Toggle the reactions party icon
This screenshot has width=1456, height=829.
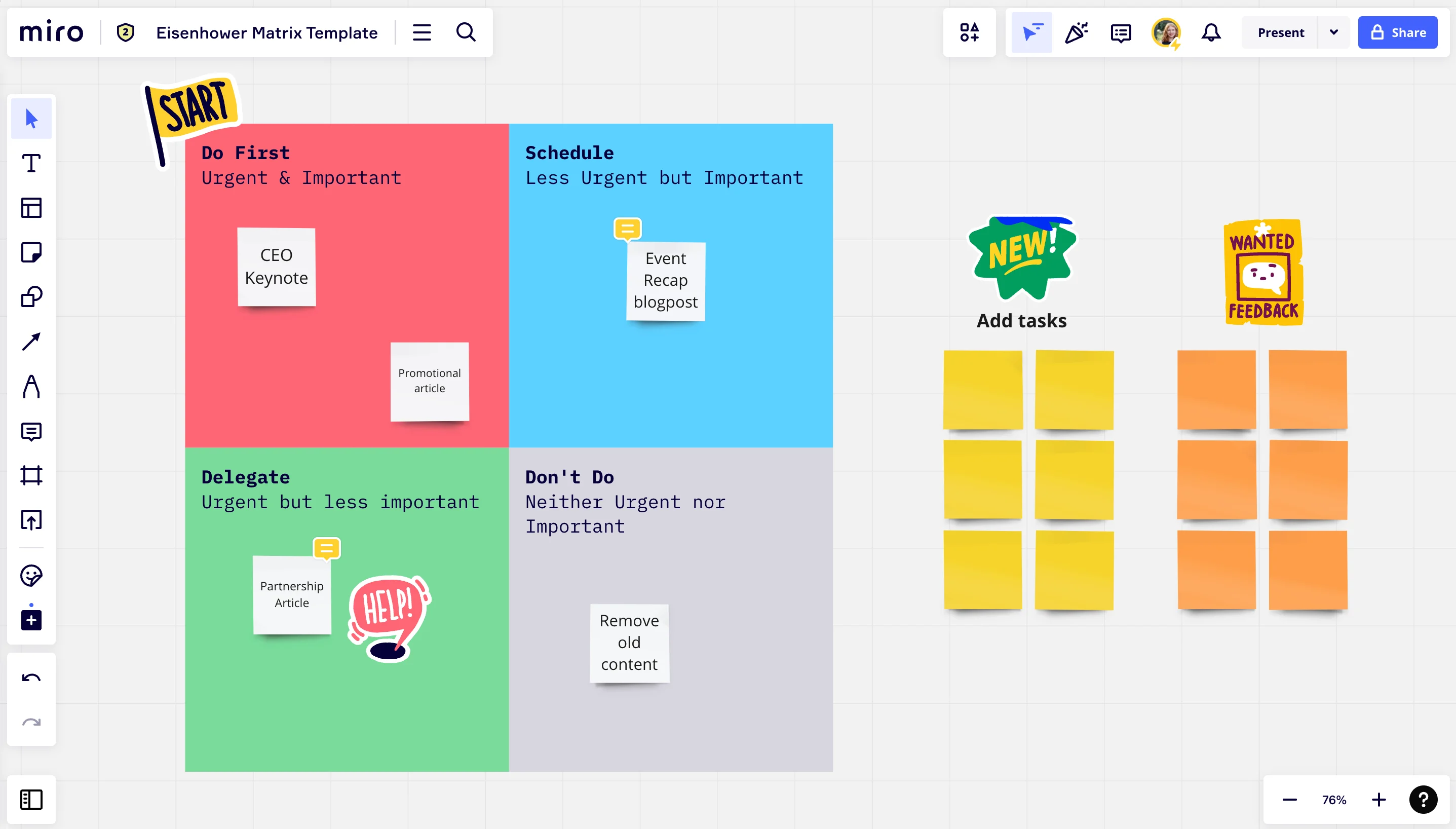1077,32
